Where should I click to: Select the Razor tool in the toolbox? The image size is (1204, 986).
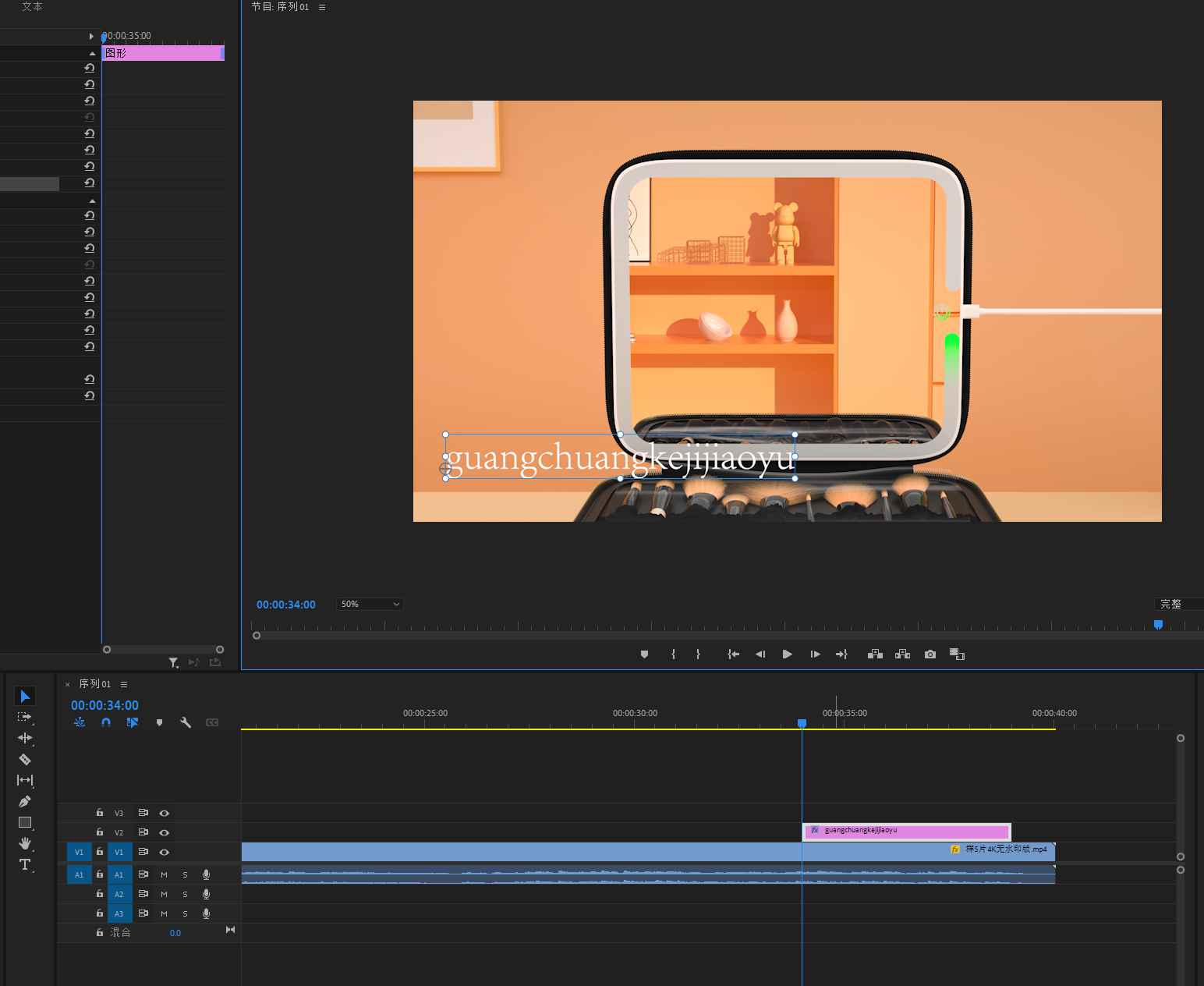point(25,759)
